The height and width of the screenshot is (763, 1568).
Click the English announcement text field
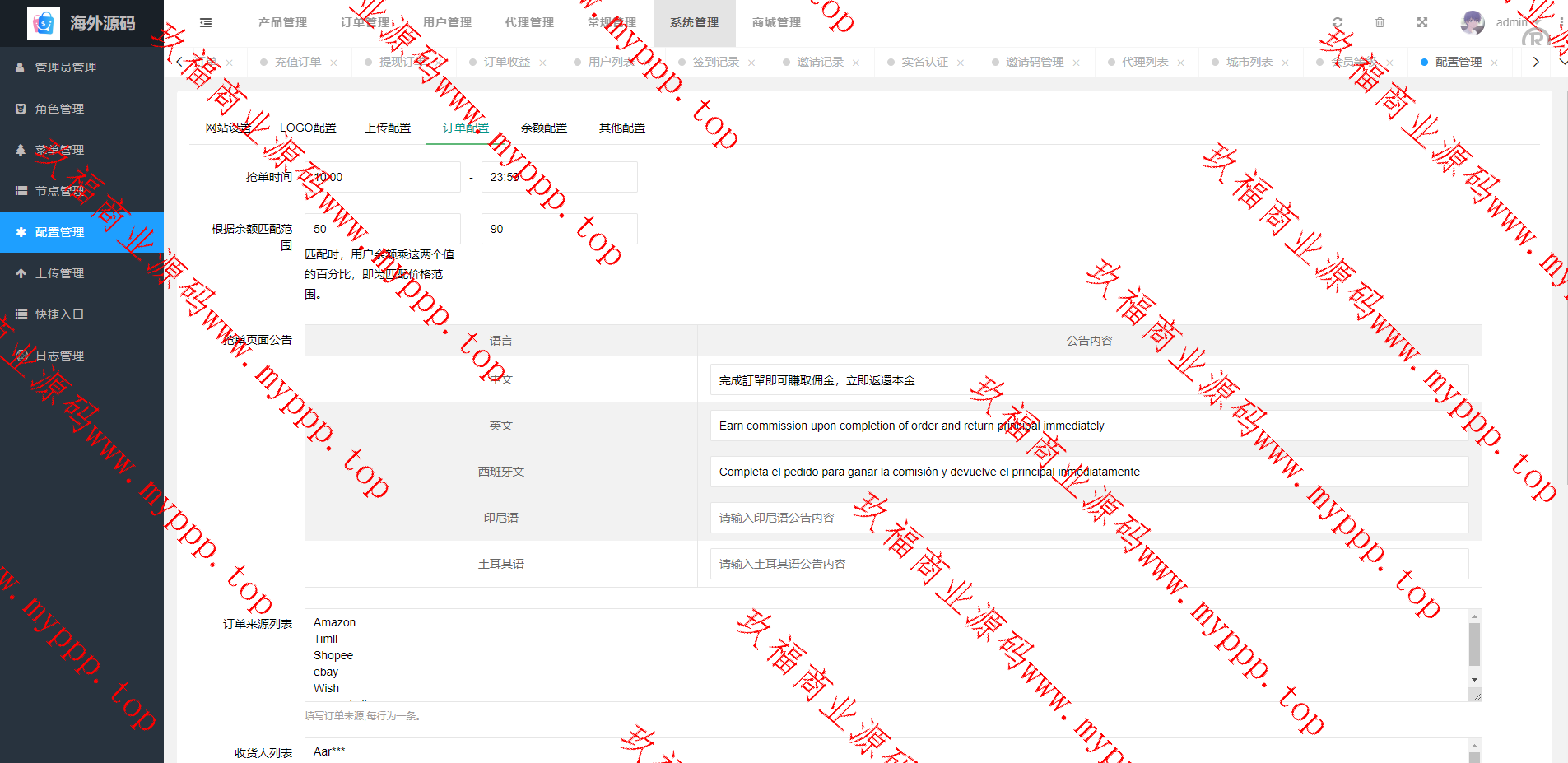[x=1089, y=426]
